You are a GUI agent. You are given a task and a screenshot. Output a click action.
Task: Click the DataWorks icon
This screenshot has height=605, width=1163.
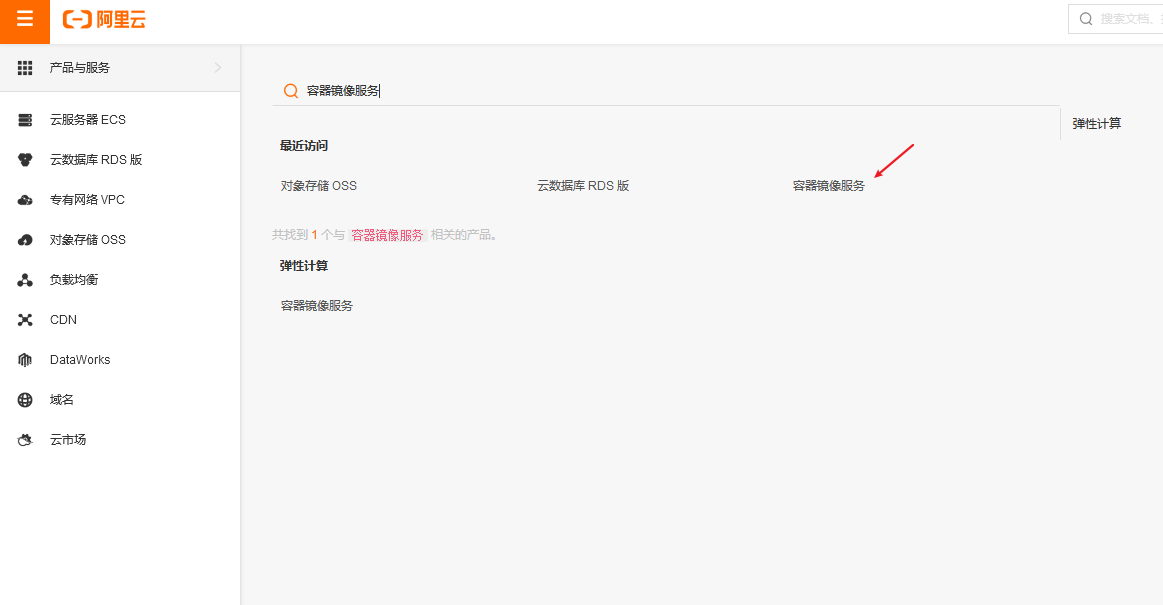(x=26, y=360)
